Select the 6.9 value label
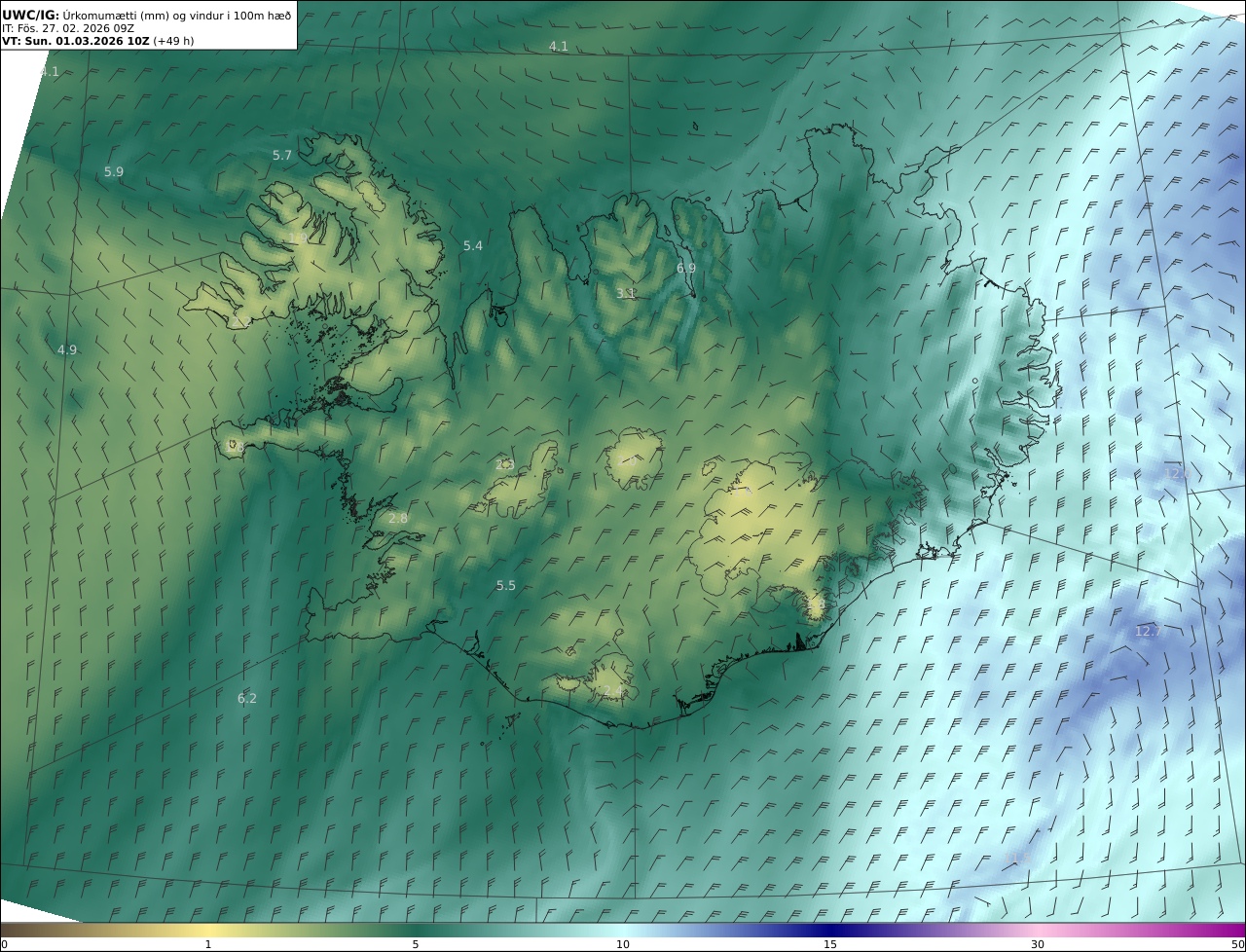 686,269
